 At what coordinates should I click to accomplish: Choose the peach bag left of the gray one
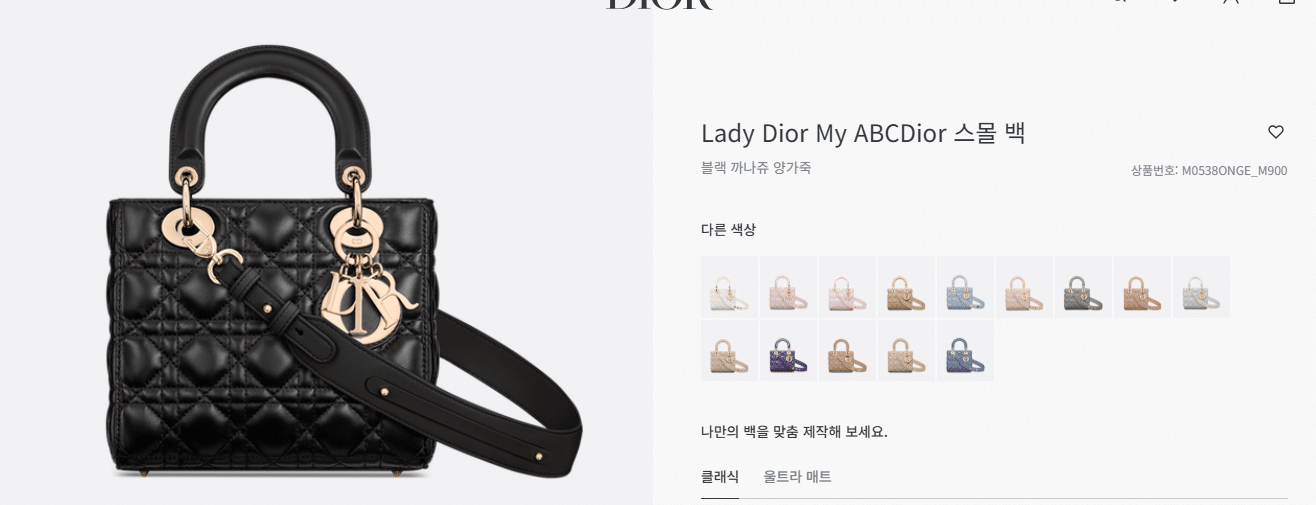pyautogui.click(x=1024, y=287)
